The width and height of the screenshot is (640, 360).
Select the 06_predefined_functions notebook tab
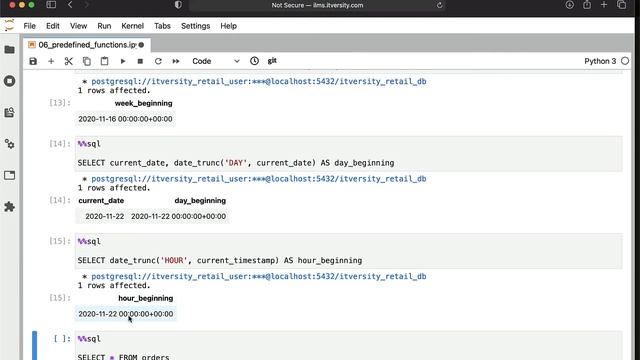pyautogui.click(x=87, y=45)
